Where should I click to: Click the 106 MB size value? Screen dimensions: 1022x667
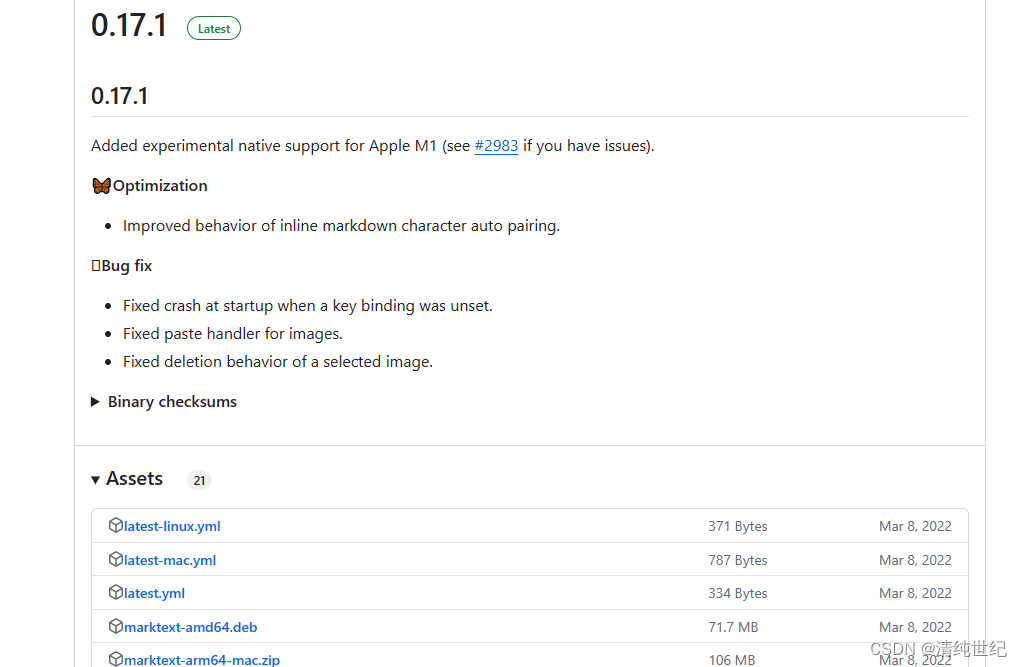click(x=732, y=660)
